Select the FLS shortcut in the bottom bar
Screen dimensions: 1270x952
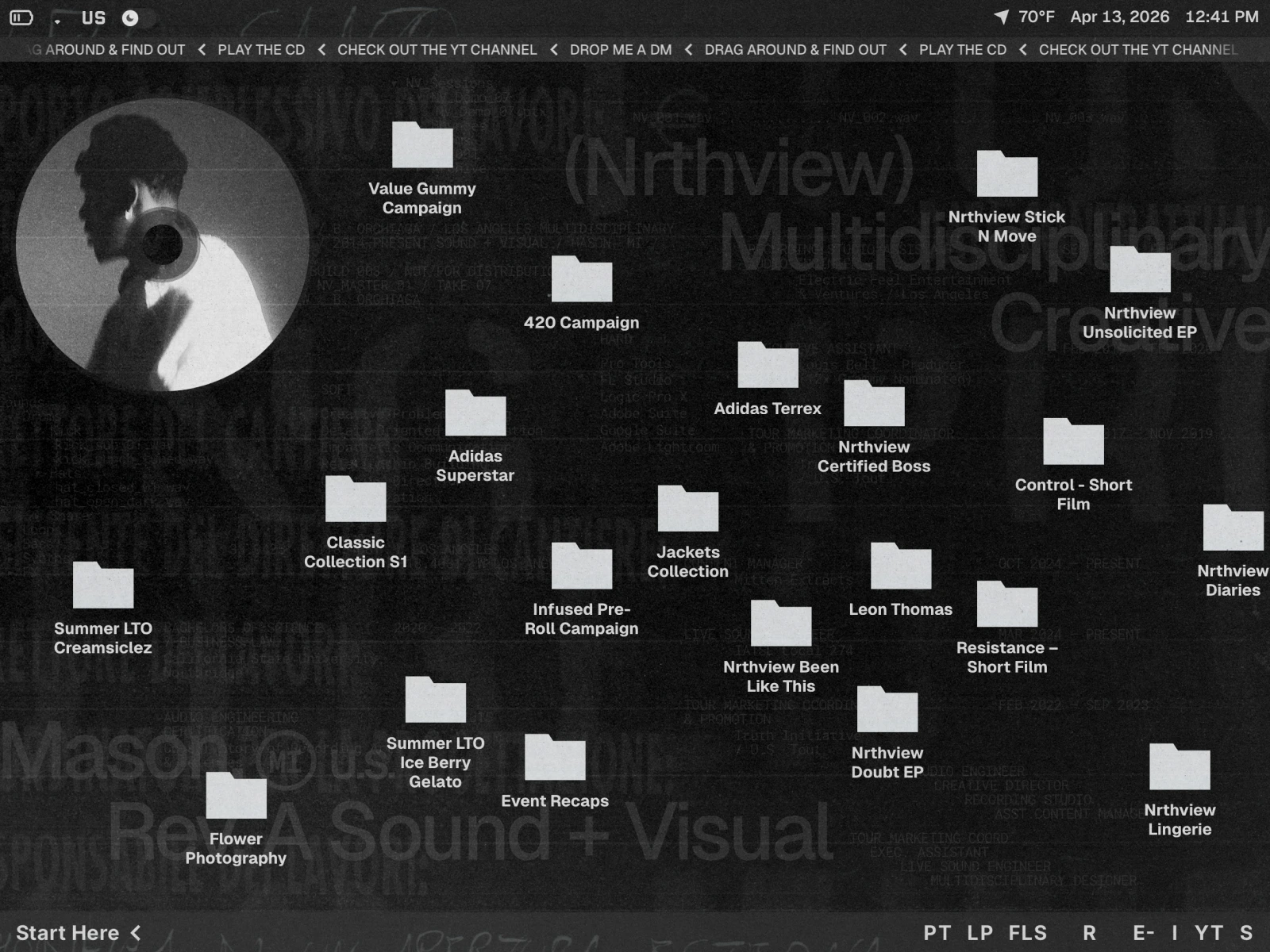click(1028, 933)
